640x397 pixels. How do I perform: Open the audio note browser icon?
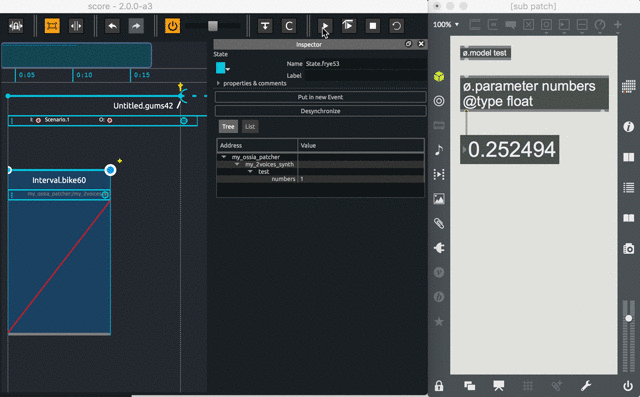coord(439,150)
